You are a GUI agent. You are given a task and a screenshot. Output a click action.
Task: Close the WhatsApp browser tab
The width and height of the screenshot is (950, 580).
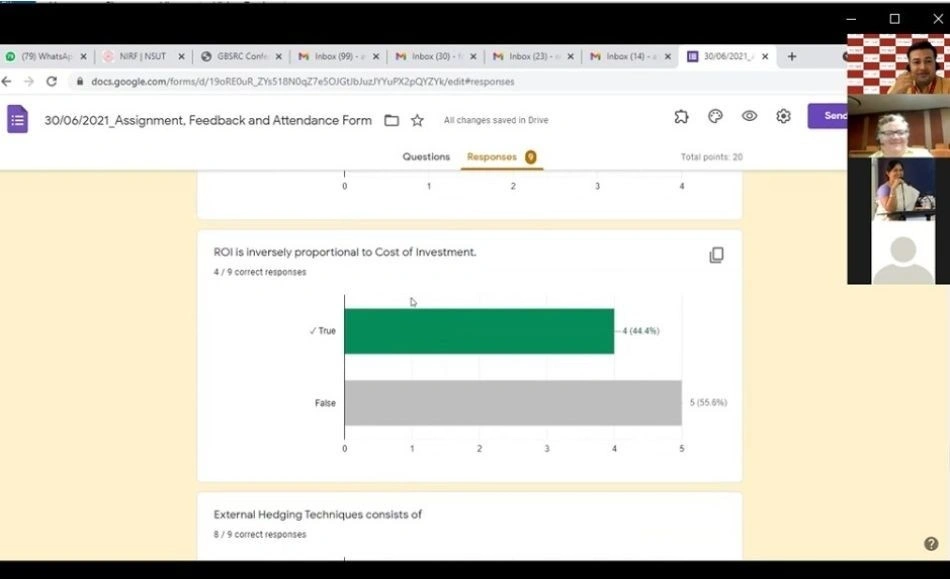(84, 56)
